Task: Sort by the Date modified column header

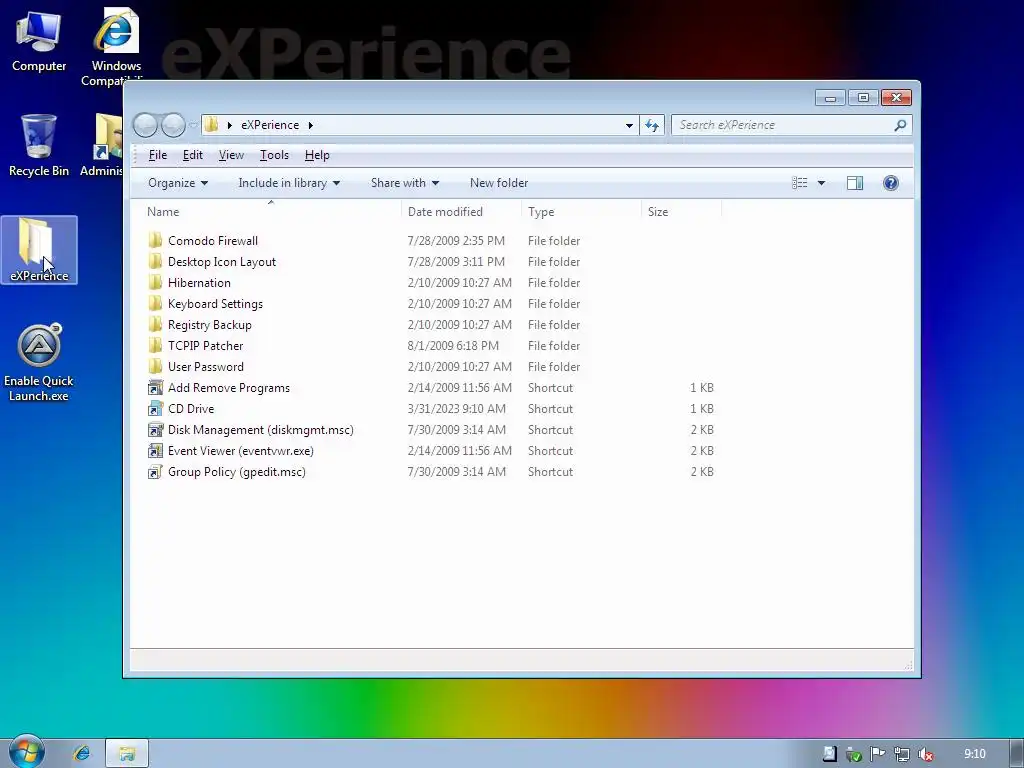Action: (462, 212)
